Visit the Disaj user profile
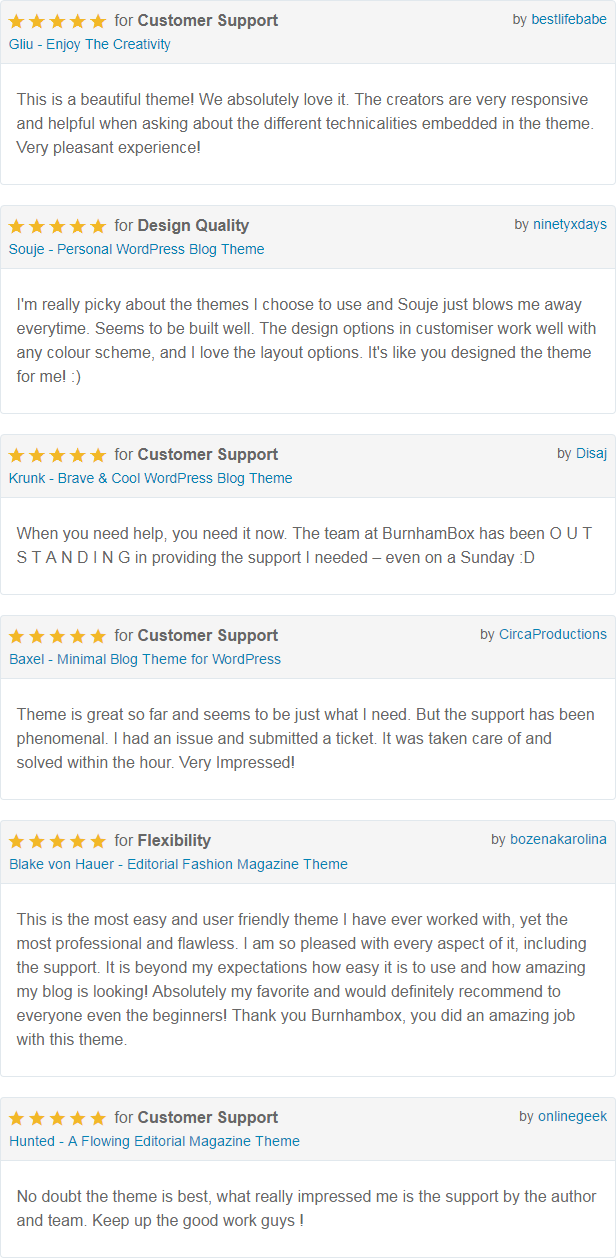Screen dimensions: 616x1258 tap(591, 453)
